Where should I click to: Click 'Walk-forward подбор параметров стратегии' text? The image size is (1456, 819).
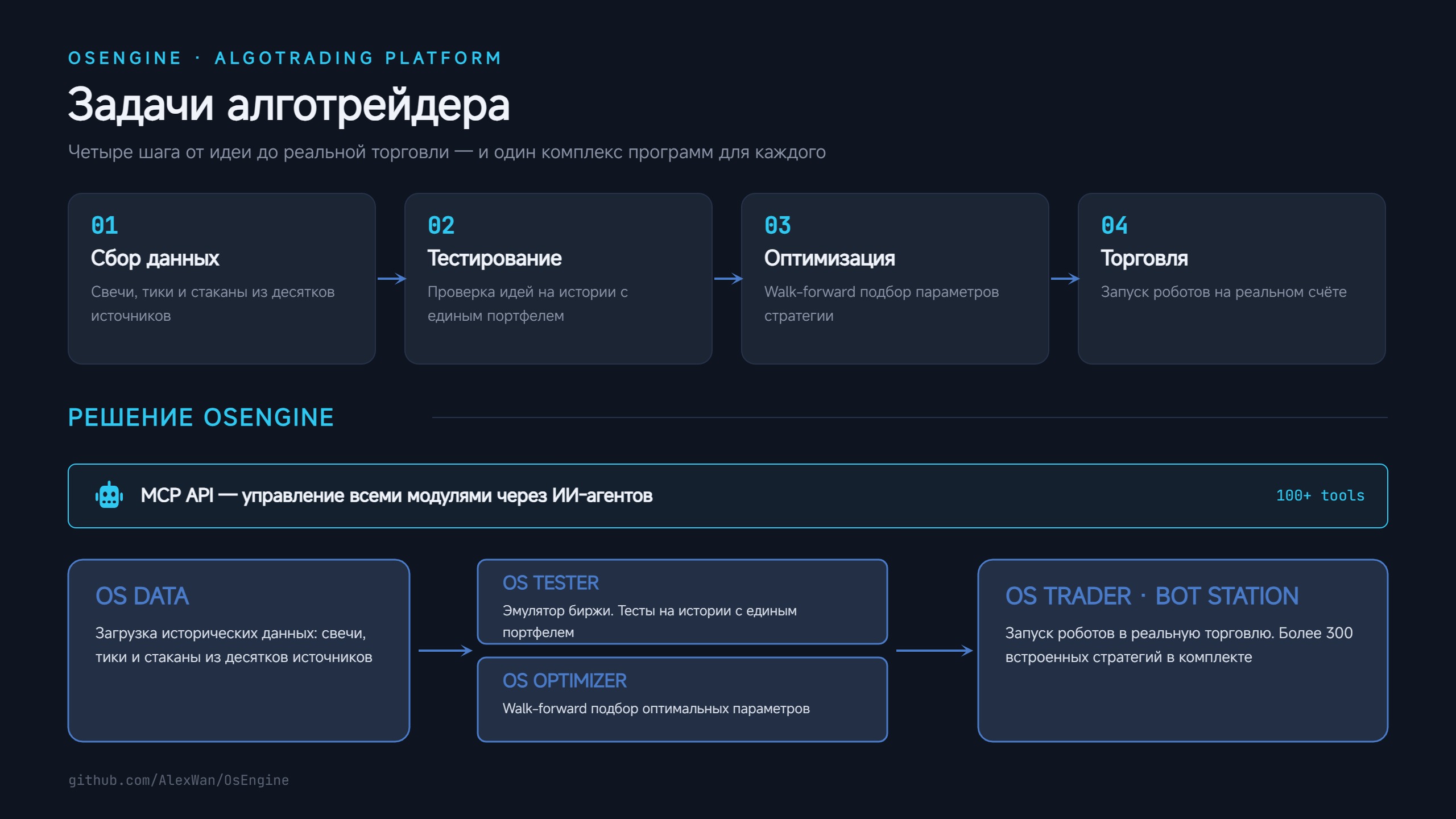(x=882, y=304)
